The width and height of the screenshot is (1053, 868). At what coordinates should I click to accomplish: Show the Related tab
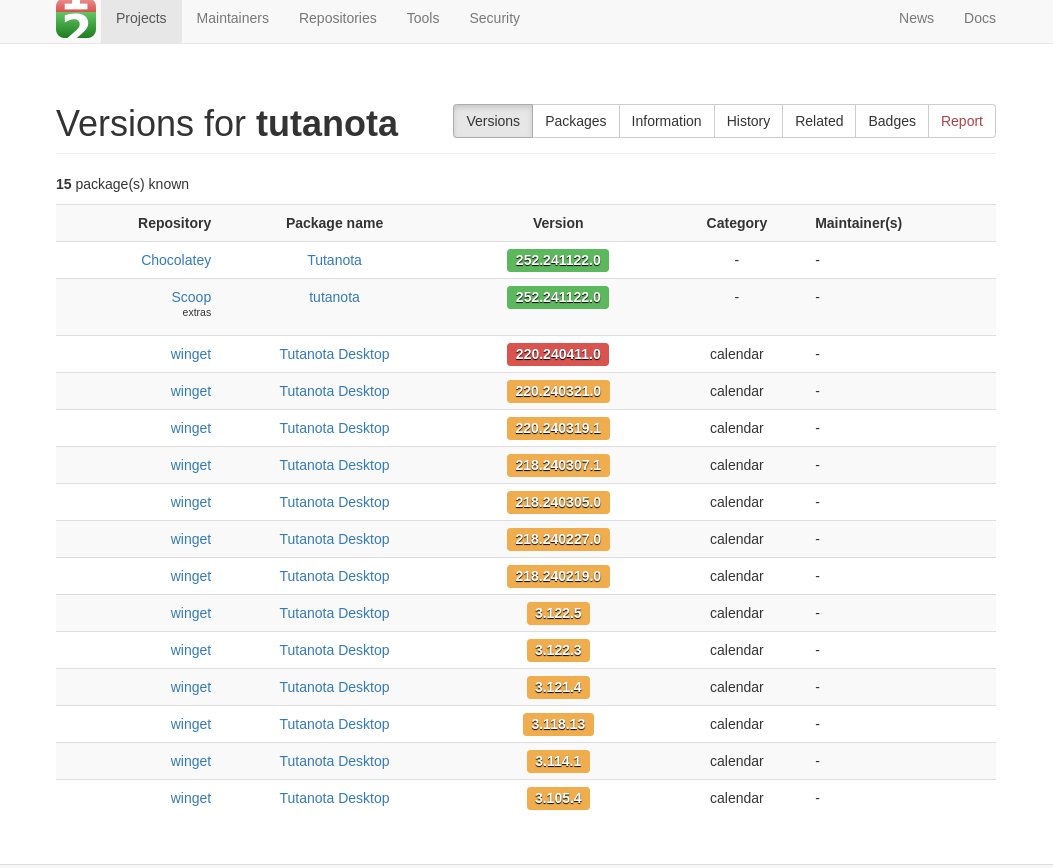tap(819, 121)
